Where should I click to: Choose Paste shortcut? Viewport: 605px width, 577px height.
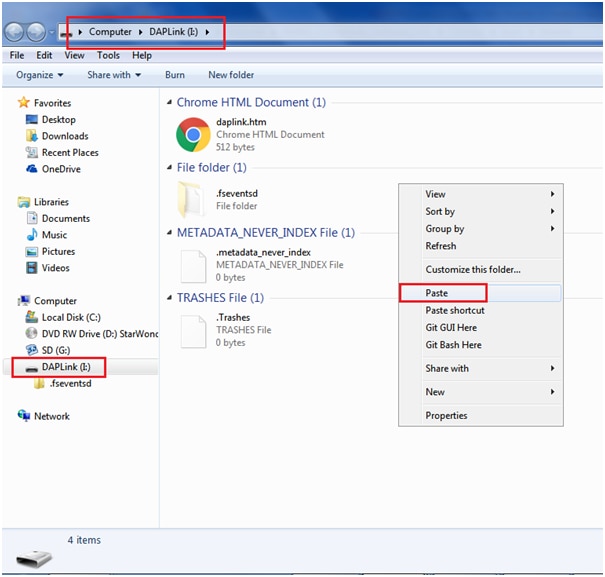[x=481, y=310]
